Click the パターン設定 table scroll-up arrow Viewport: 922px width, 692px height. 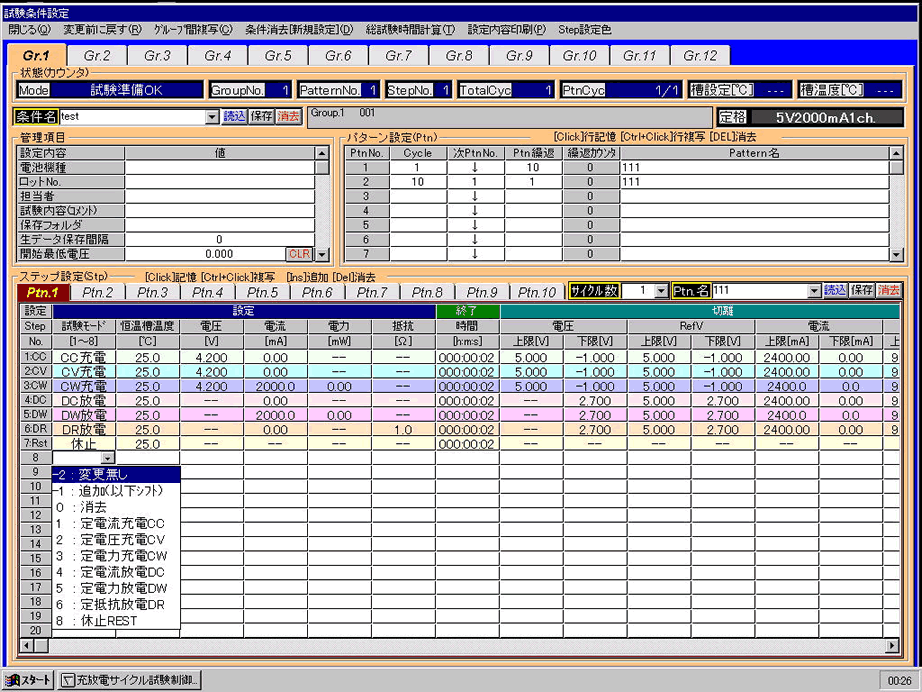[x=896, y=153]
